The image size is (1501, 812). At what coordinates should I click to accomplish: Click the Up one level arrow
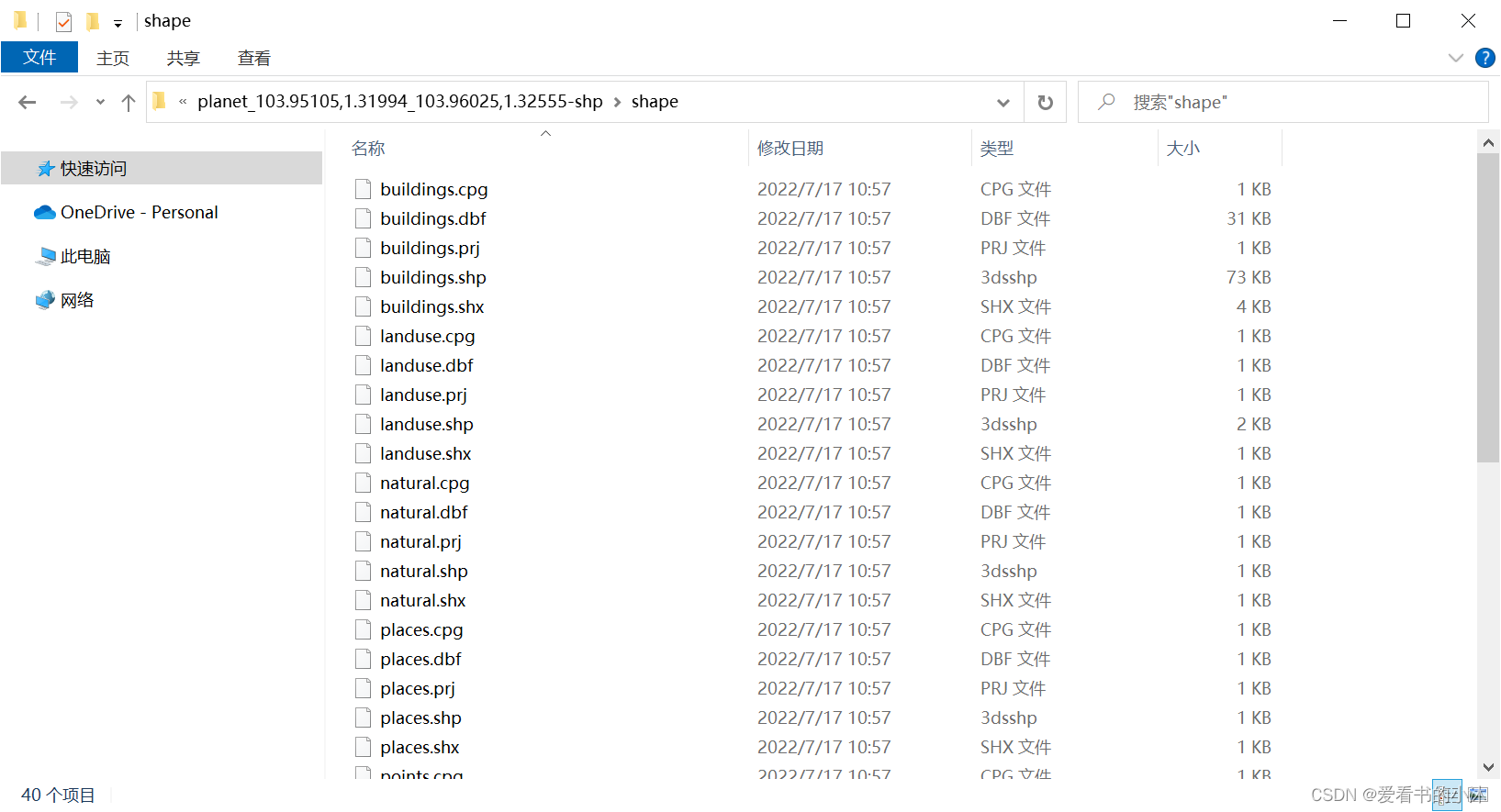129,103
